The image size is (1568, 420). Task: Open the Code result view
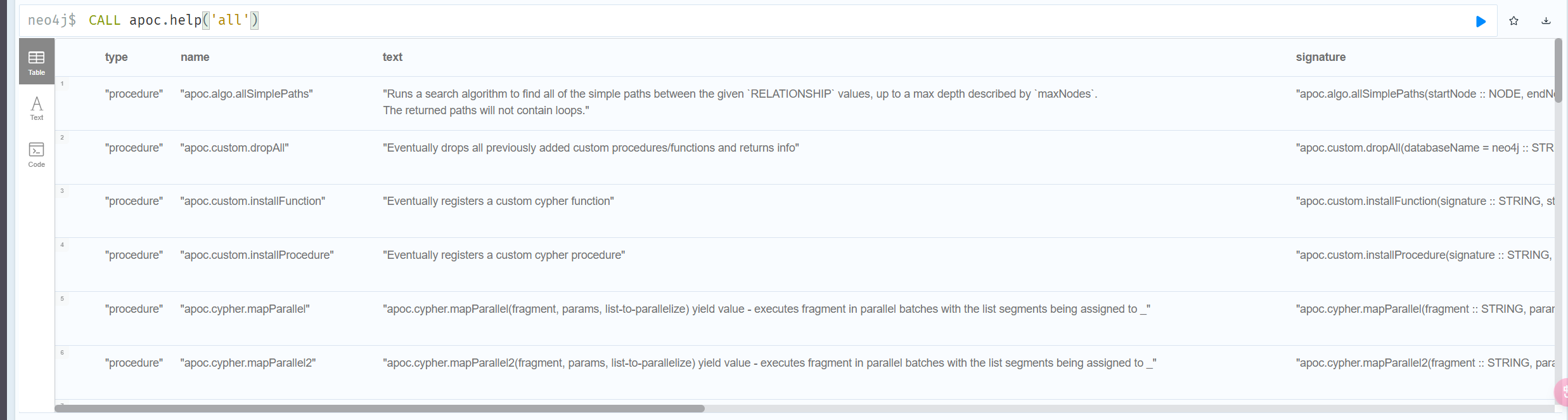pos(37,155)
